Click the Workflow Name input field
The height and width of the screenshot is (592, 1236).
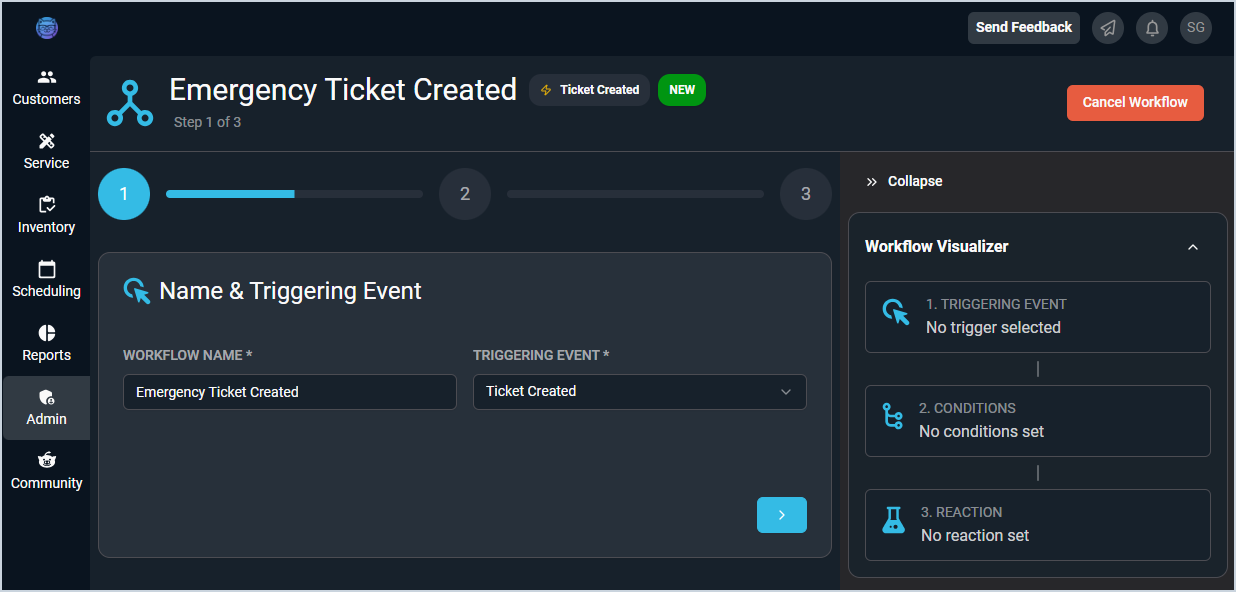(x=290, y=392)
